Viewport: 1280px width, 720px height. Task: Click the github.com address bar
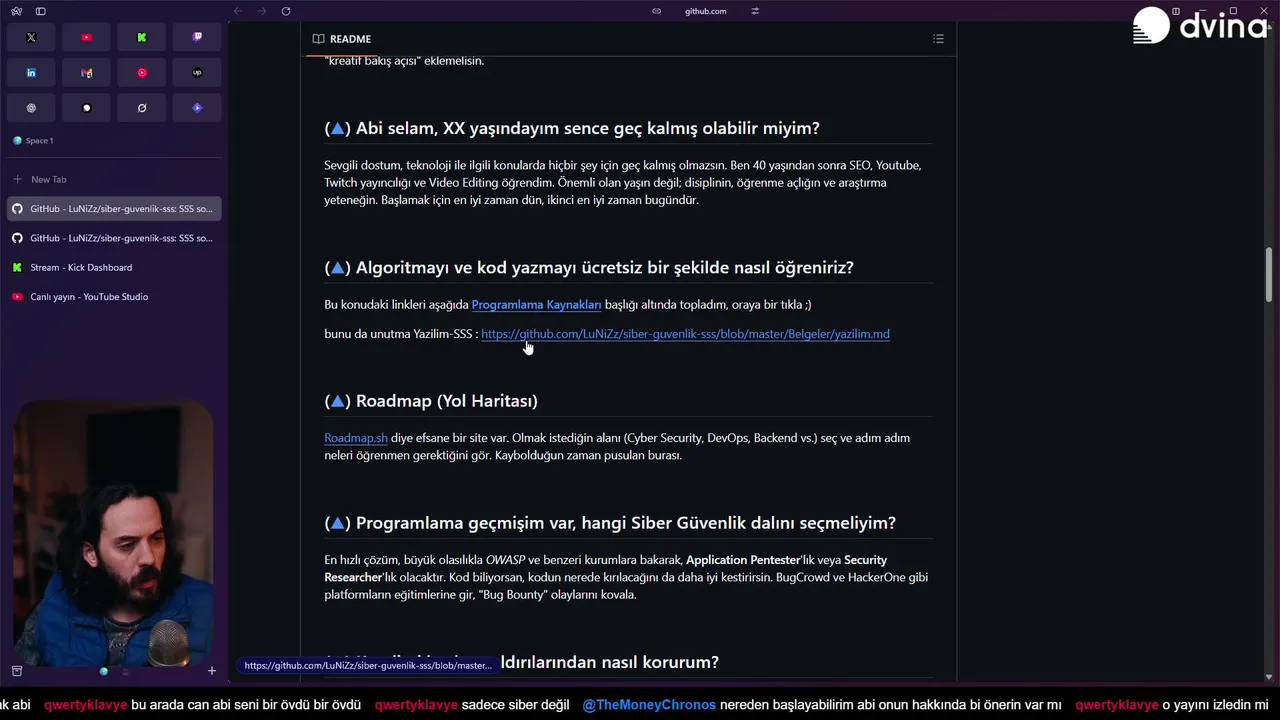[705, 11]
